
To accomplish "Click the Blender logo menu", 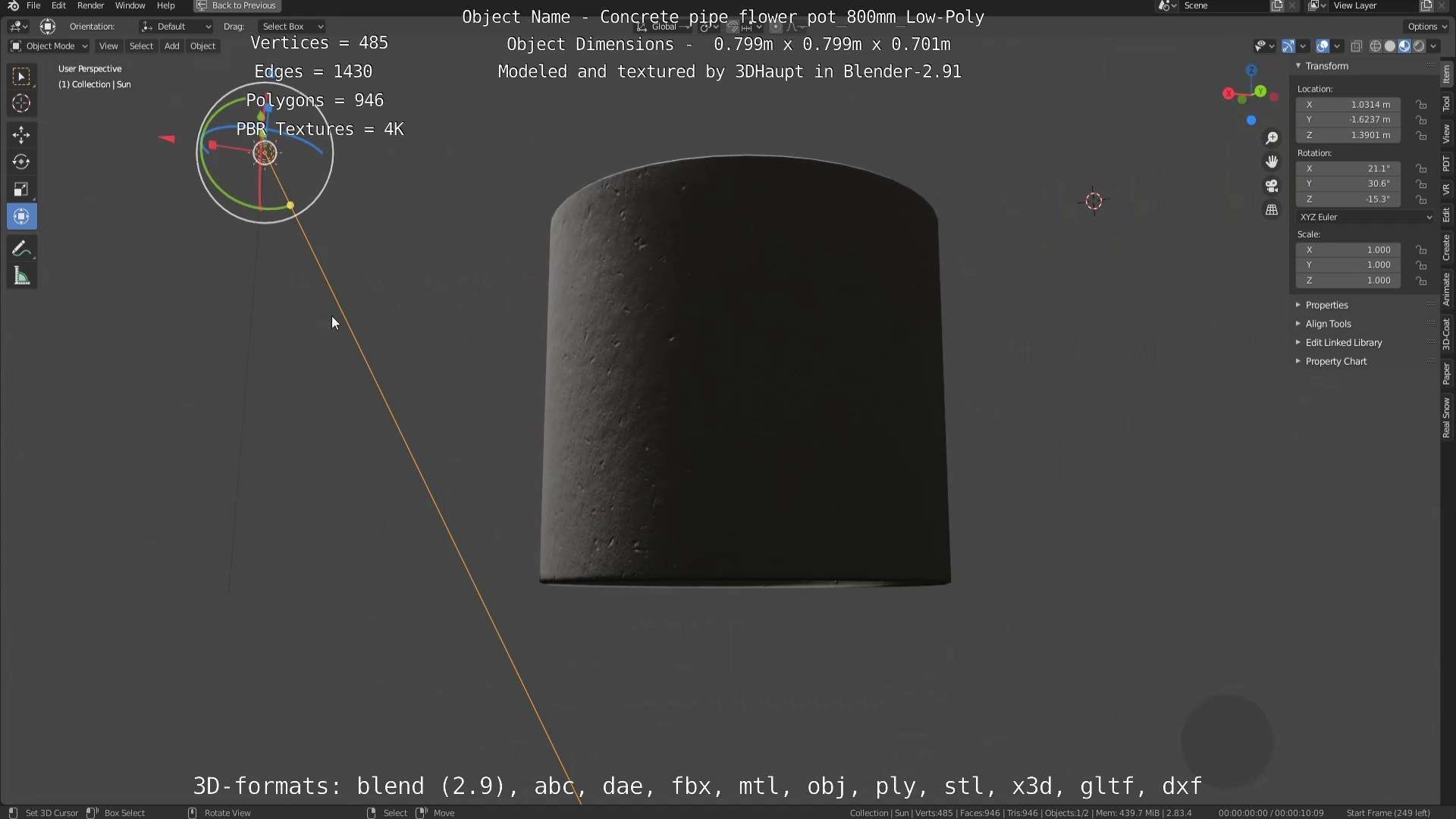I will 13,5.
